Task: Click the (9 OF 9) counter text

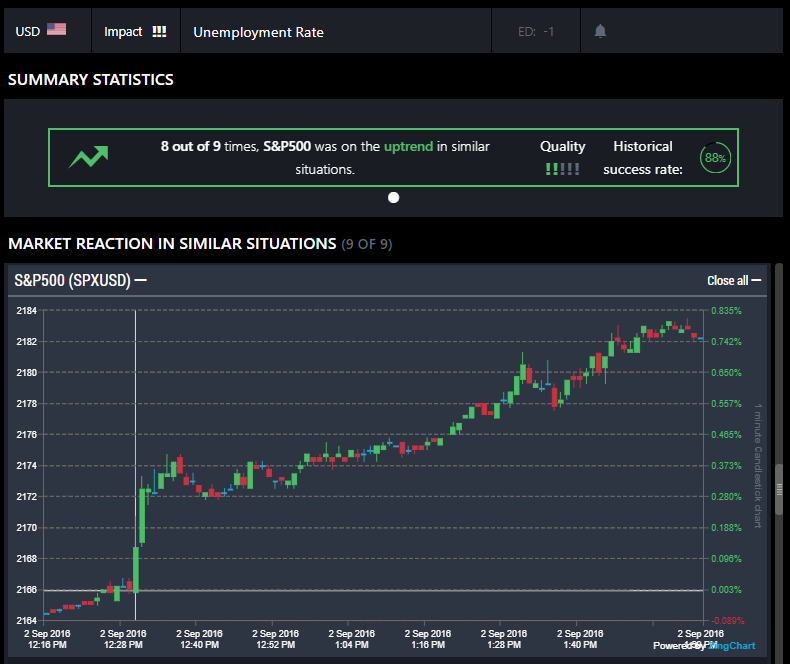Action: [x=366, y=244]
